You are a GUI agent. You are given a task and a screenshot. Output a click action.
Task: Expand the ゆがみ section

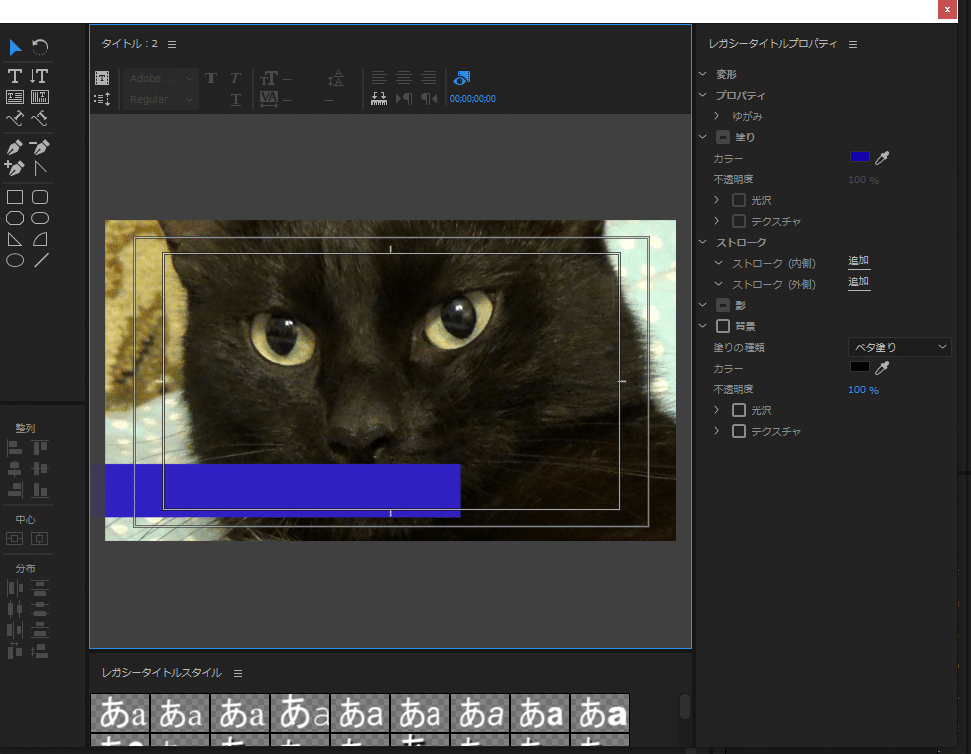coord(717,116)
